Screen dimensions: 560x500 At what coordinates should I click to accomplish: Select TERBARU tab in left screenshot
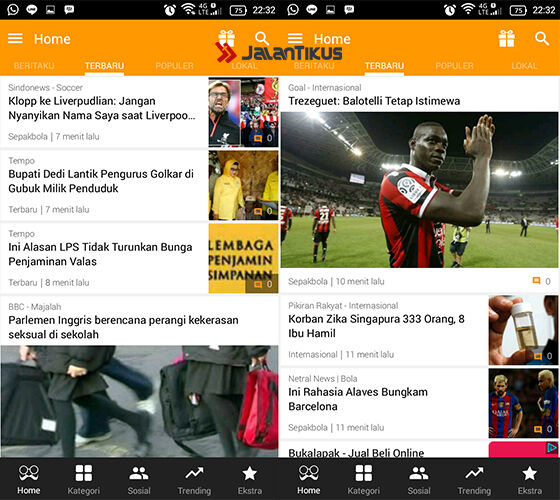click(x=104, y=66)
